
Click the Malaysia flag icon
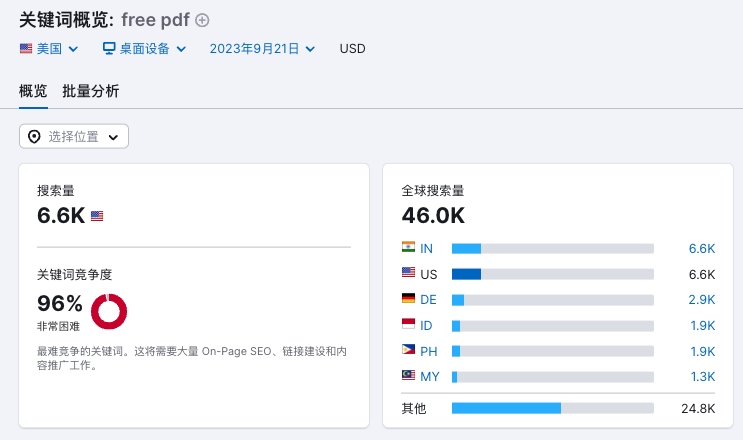(x=408, y=377)
